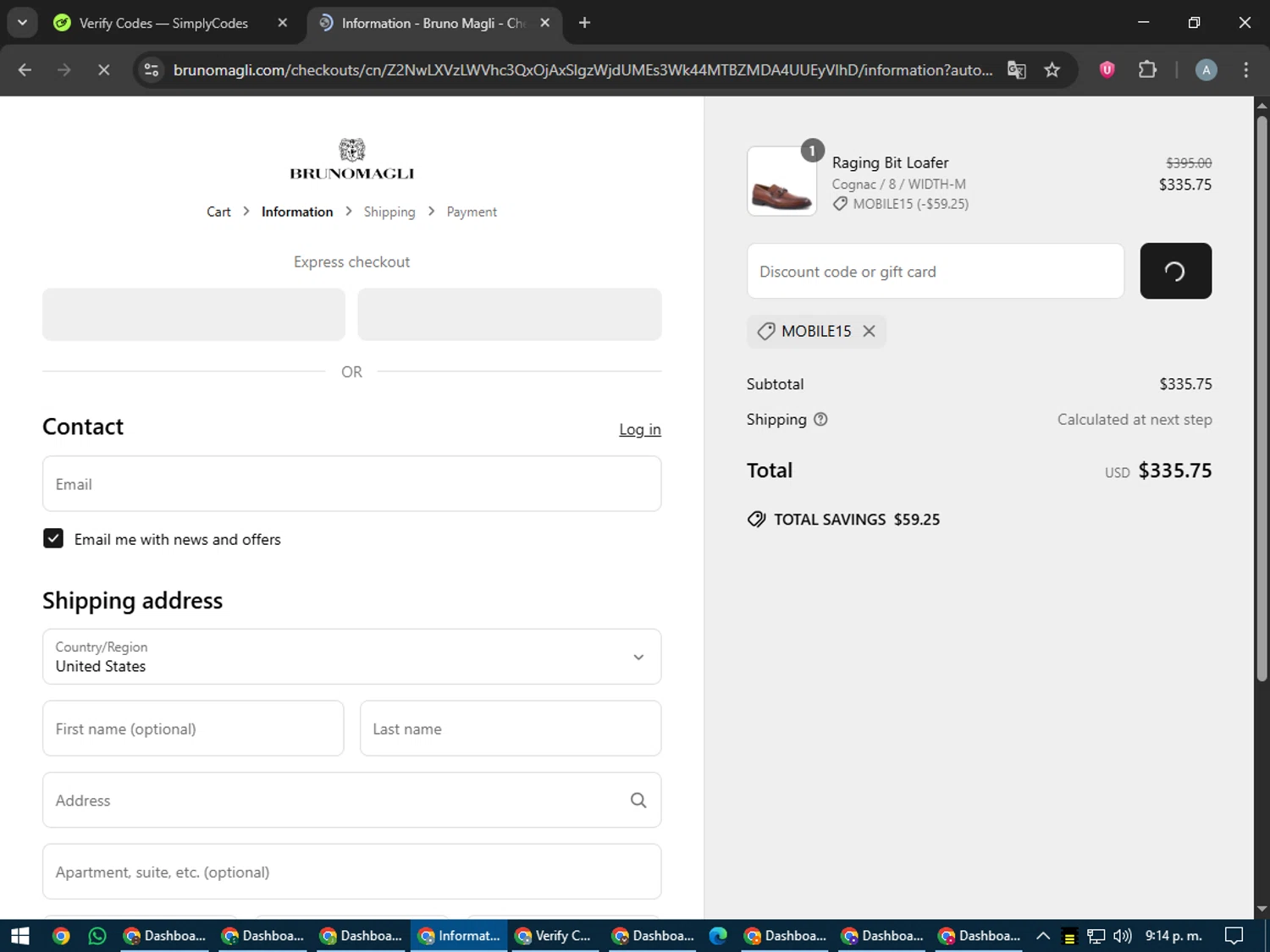Click the Bruno Magli logo
Viewport: 1270px width, 952px height.
coord(351,160)
